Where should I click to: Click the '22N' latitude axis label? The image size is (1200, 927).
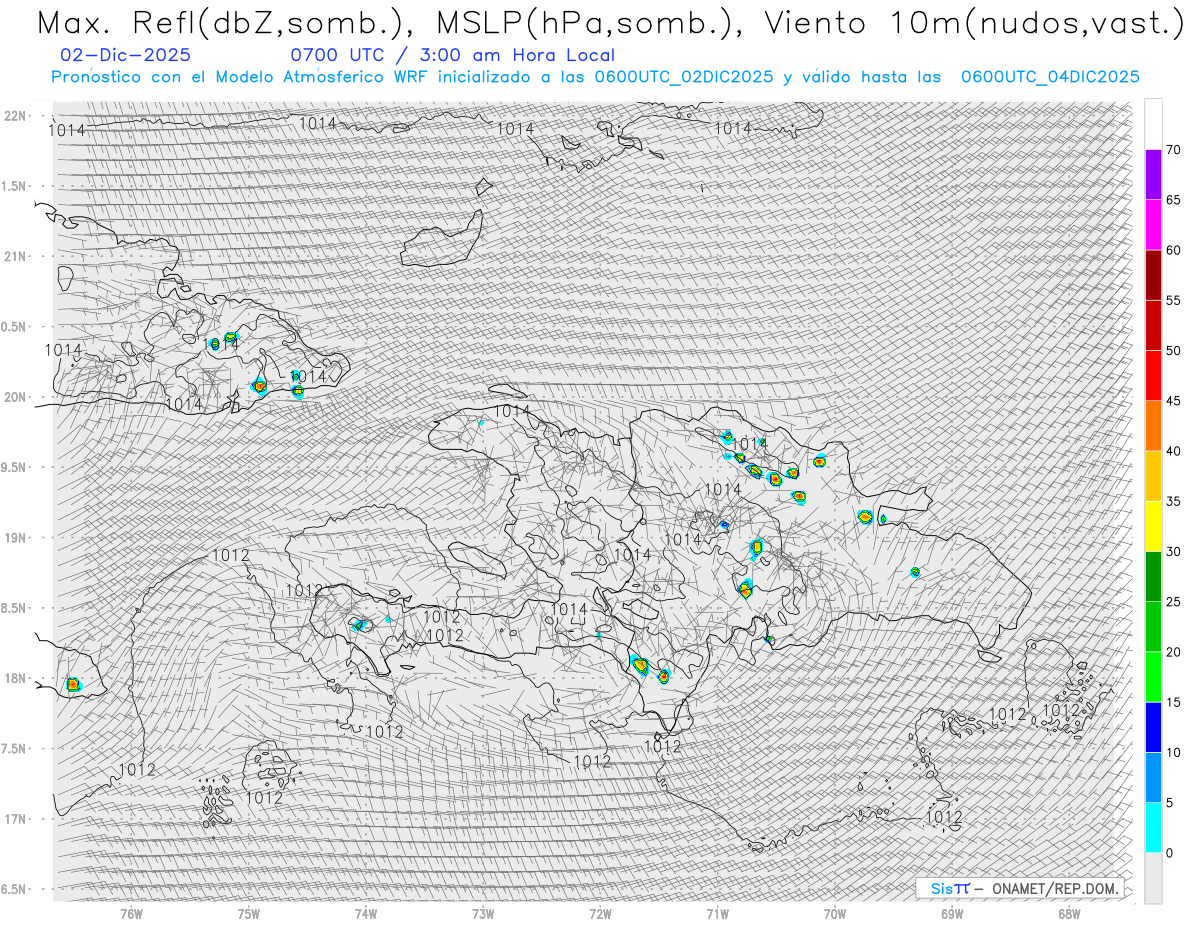tap(14, 115)
